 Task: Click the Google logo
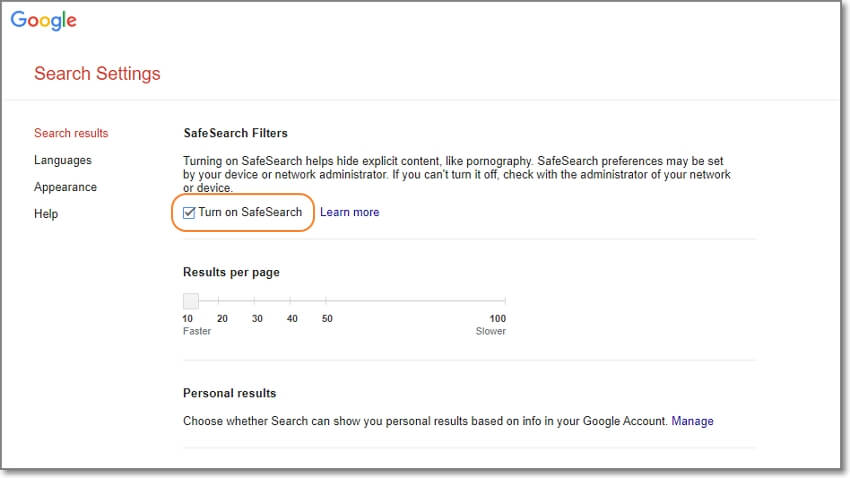[x=44, y=21]
